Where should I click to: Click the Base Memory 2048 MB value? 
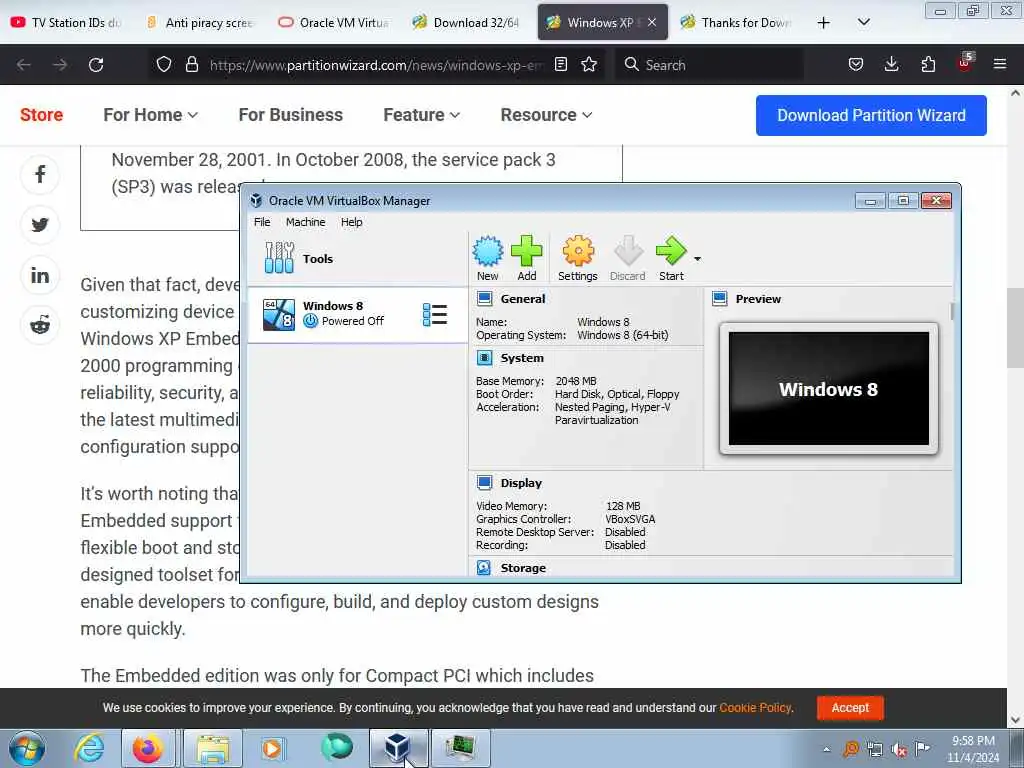click(576, 381)
